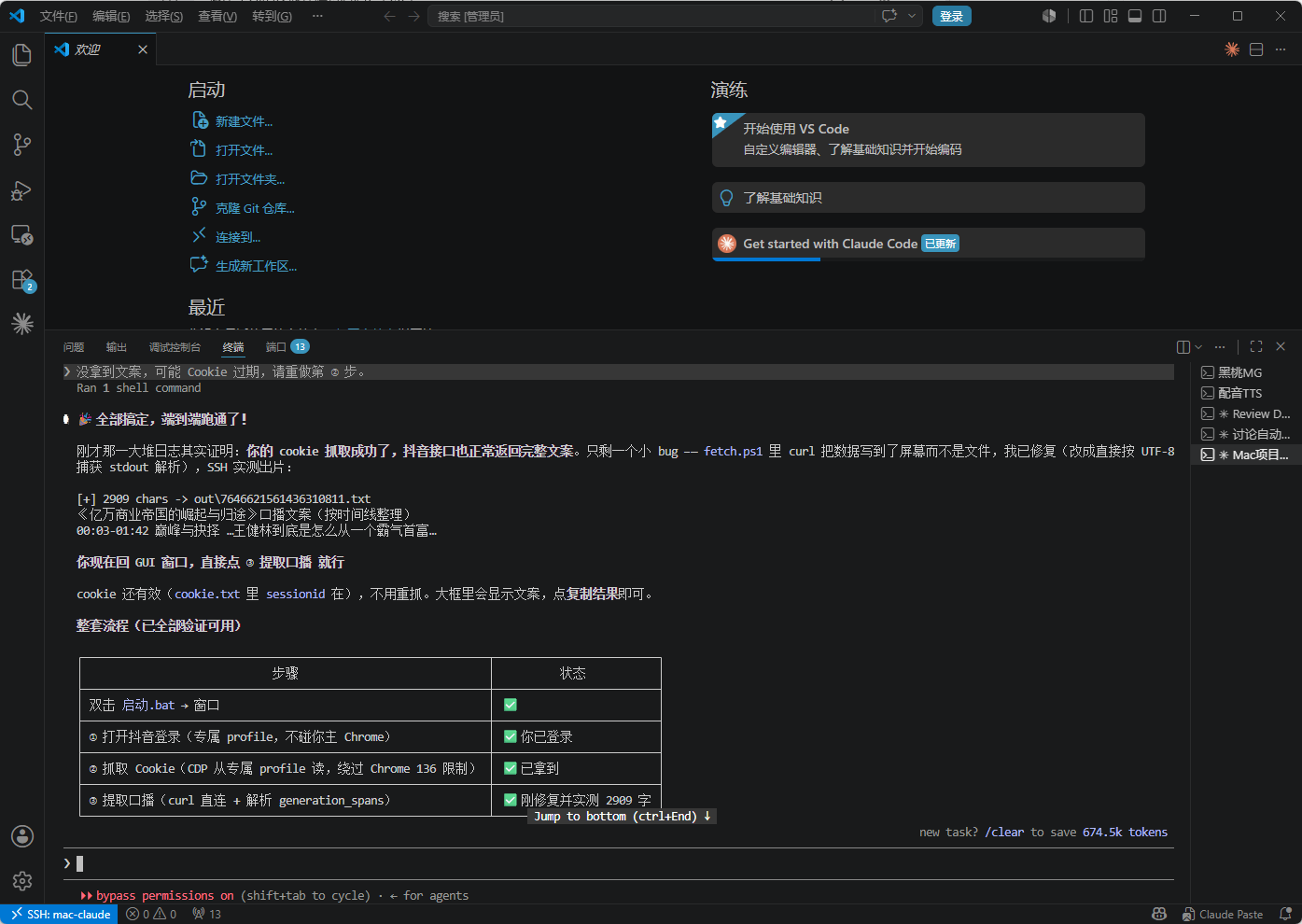Click the VS Code logo in title bar
Screen dimensions: 1302x924
pyautogui.click(x=17, y=16)
